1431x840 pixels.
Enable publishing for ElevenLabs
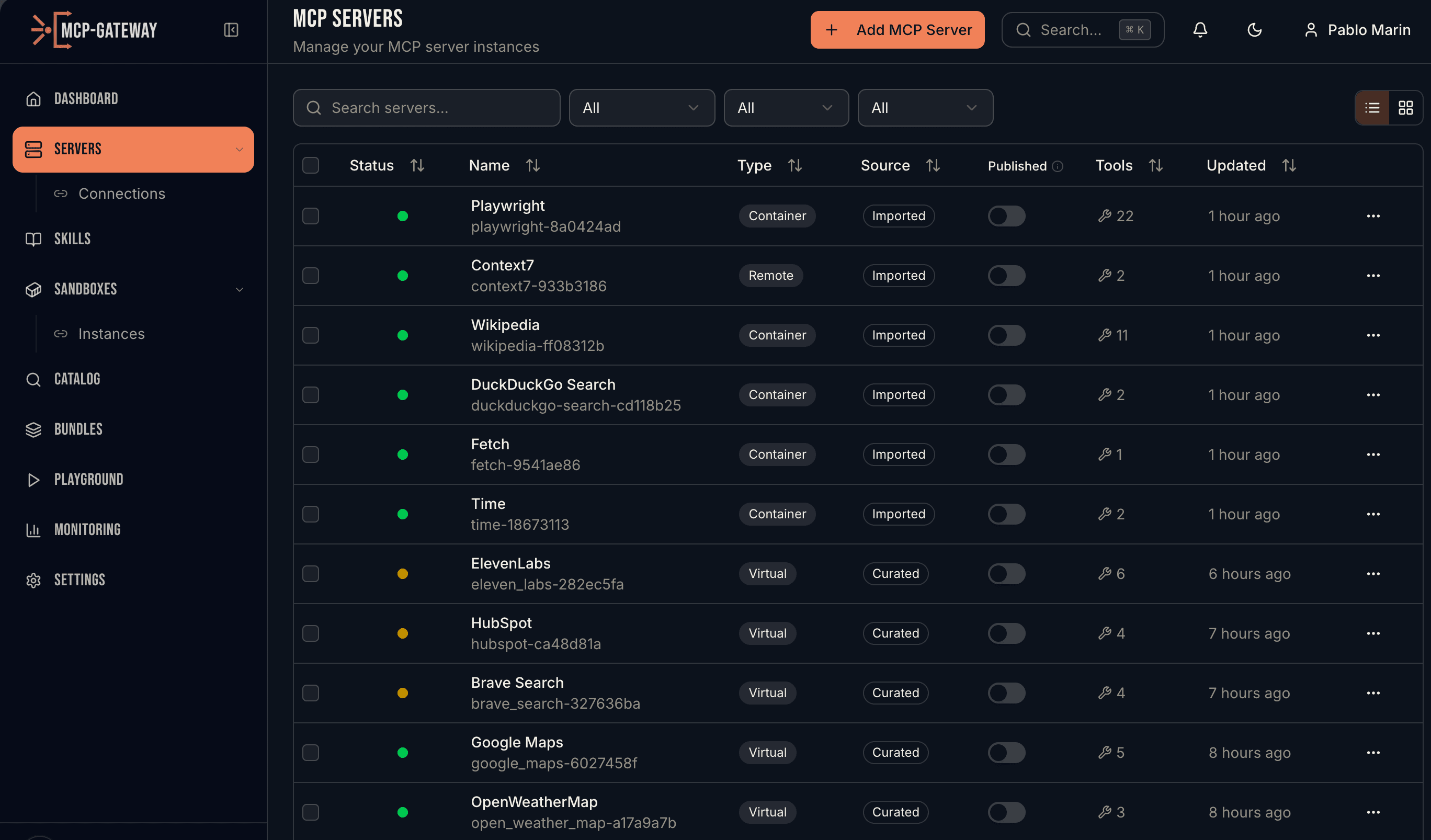pyautogui.click(x=1006, y=574)
